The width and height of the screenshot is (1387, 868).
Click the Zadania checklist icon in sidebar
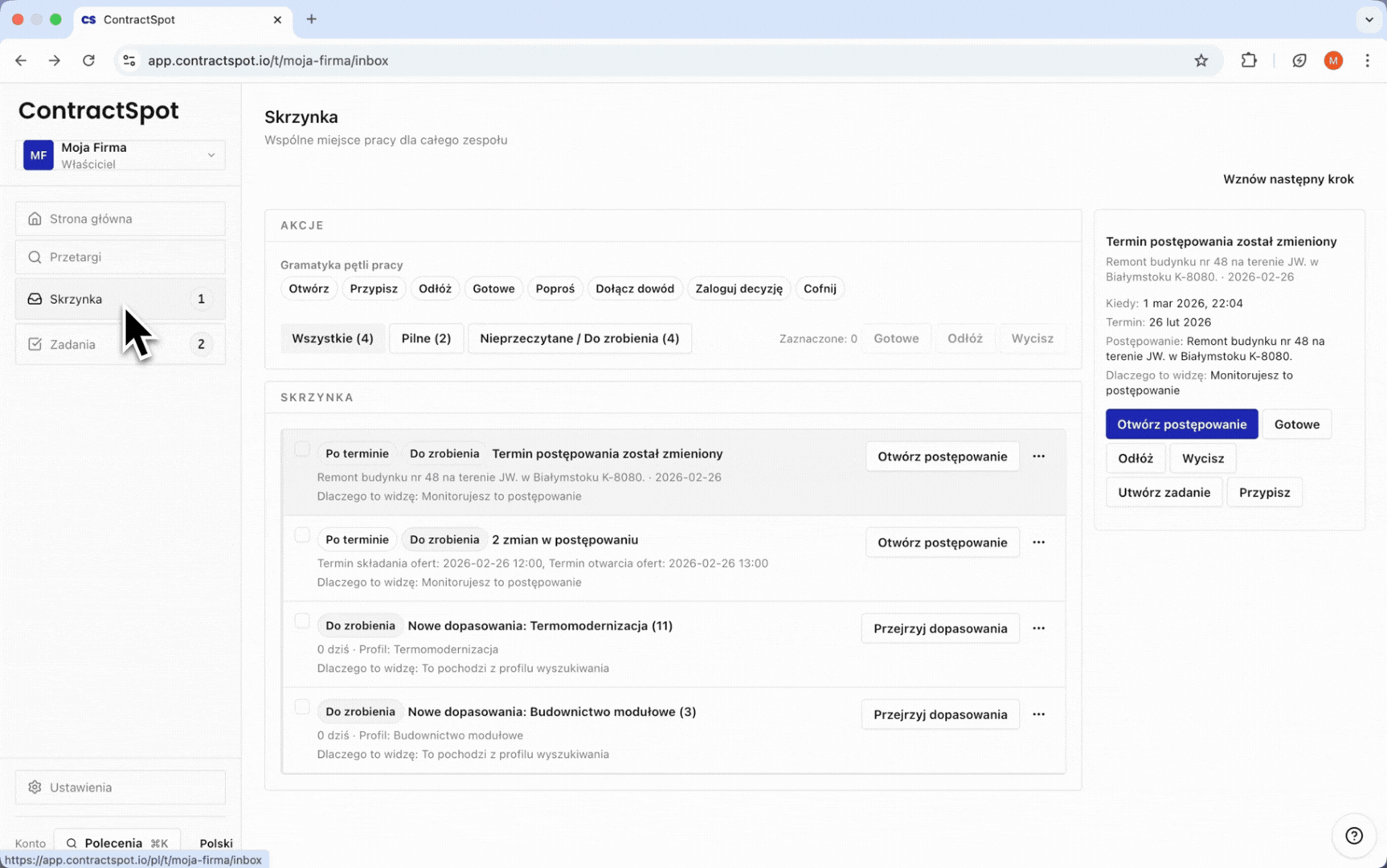[x=35, y=344]
